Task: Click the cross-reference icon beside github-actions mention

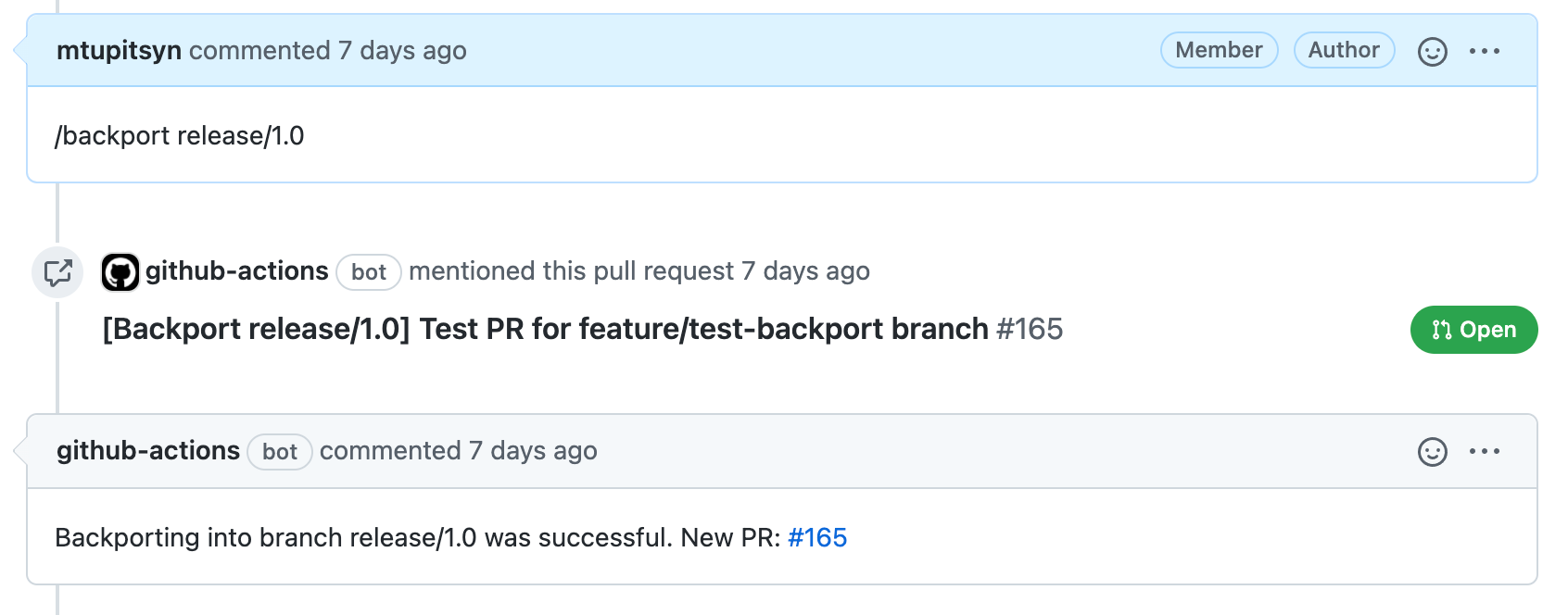Action: click(58, 272)
